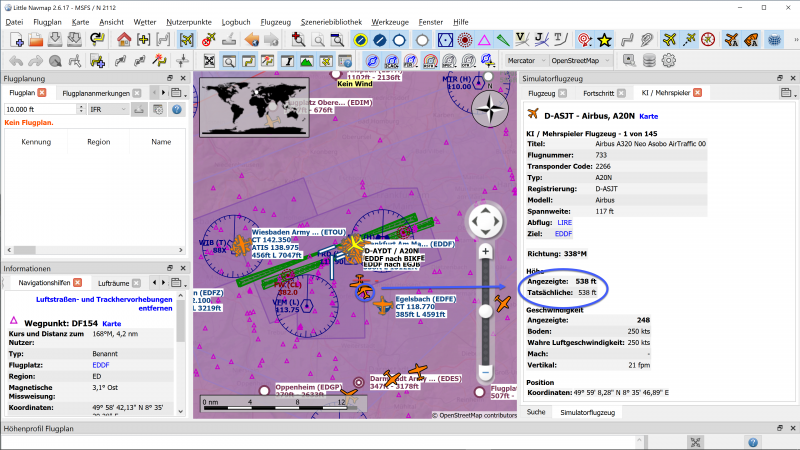Open ICAO airspaces dropdown icon

click(392, 61)
